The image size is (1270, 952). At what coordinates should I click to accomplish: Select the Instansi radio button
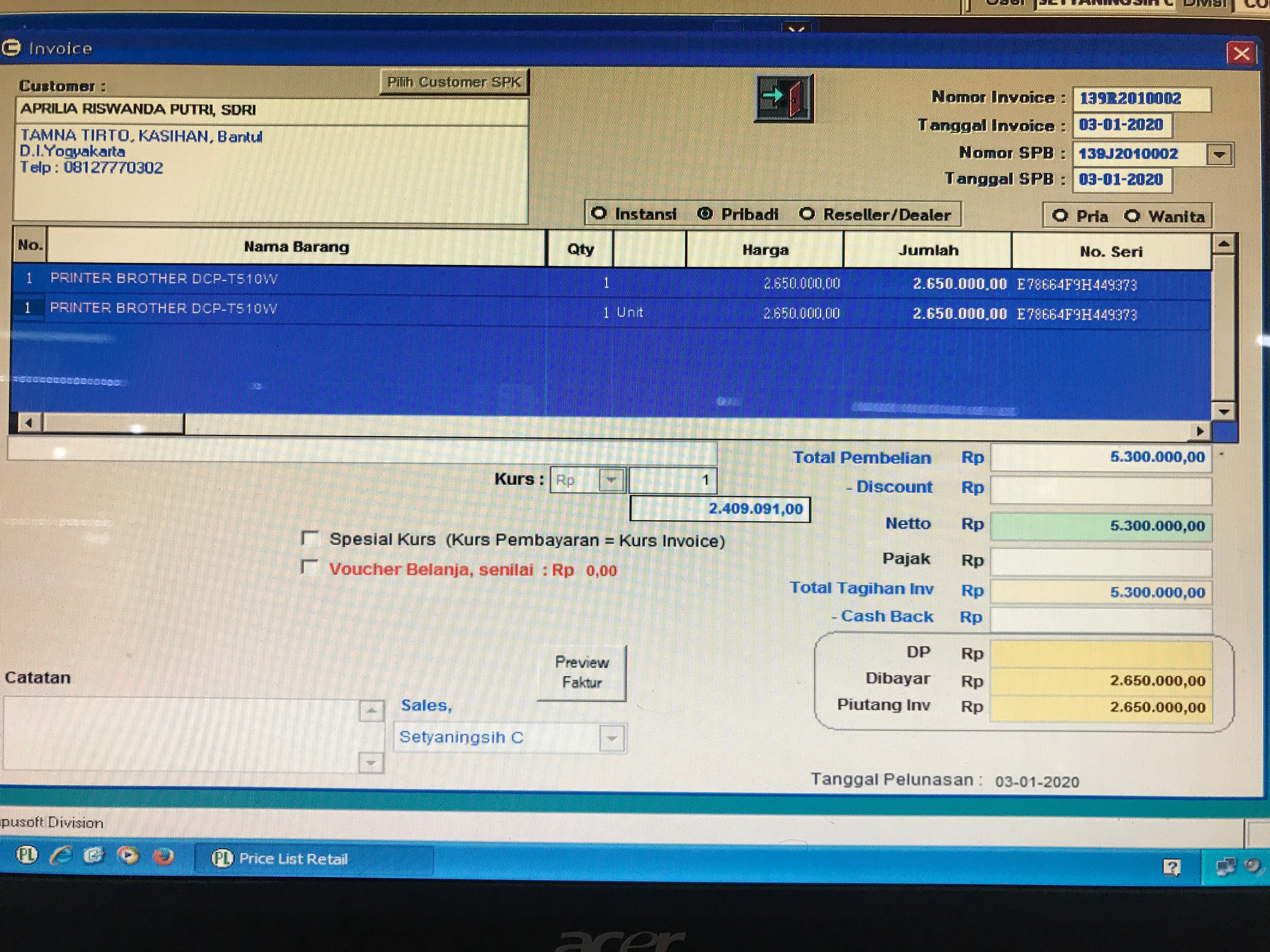coord(599,213)
